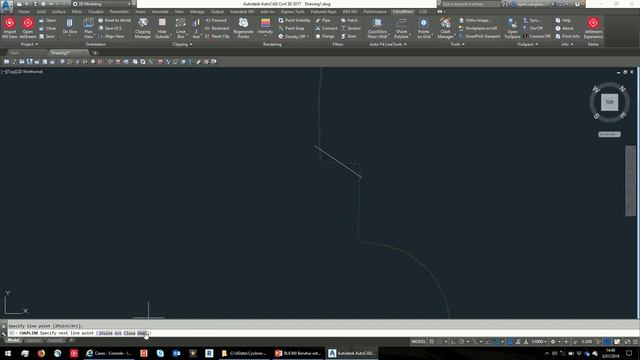
Task: Switch to the Insert ribbon tab
Action: (x=140, y=12)
